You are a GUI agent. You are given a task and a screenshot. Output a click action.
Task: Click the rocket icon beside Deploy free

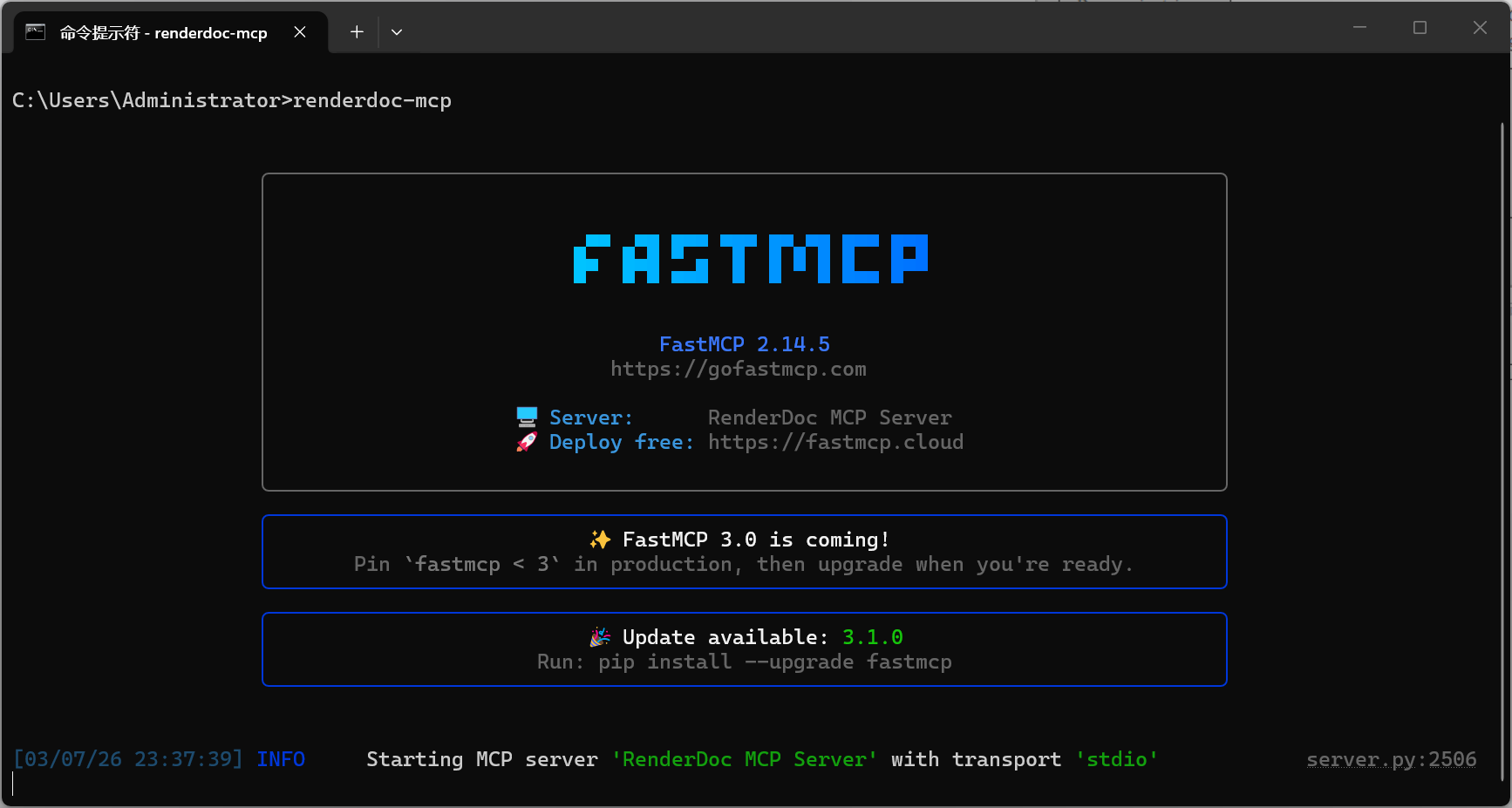pos(527,442)
